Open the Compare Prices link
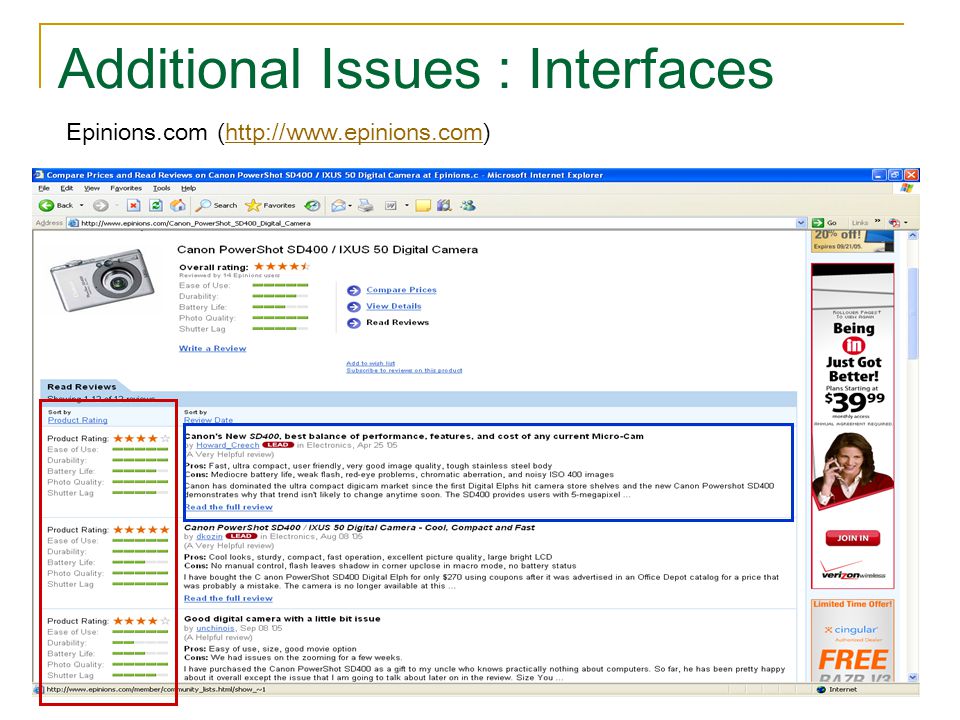 [x=402, y=290]
